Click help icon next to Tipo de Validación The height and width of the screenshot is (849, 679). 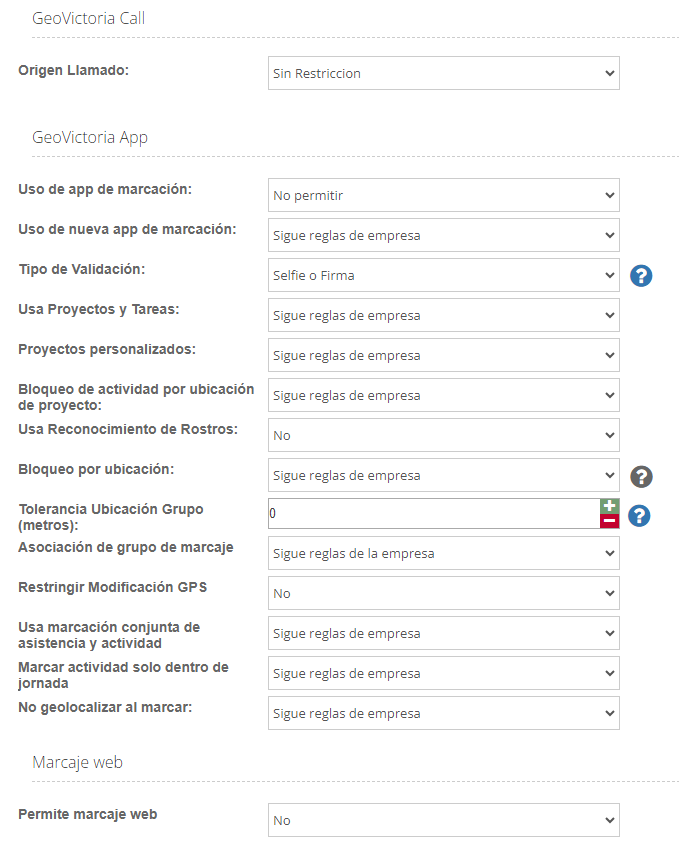tap(641, 276)
